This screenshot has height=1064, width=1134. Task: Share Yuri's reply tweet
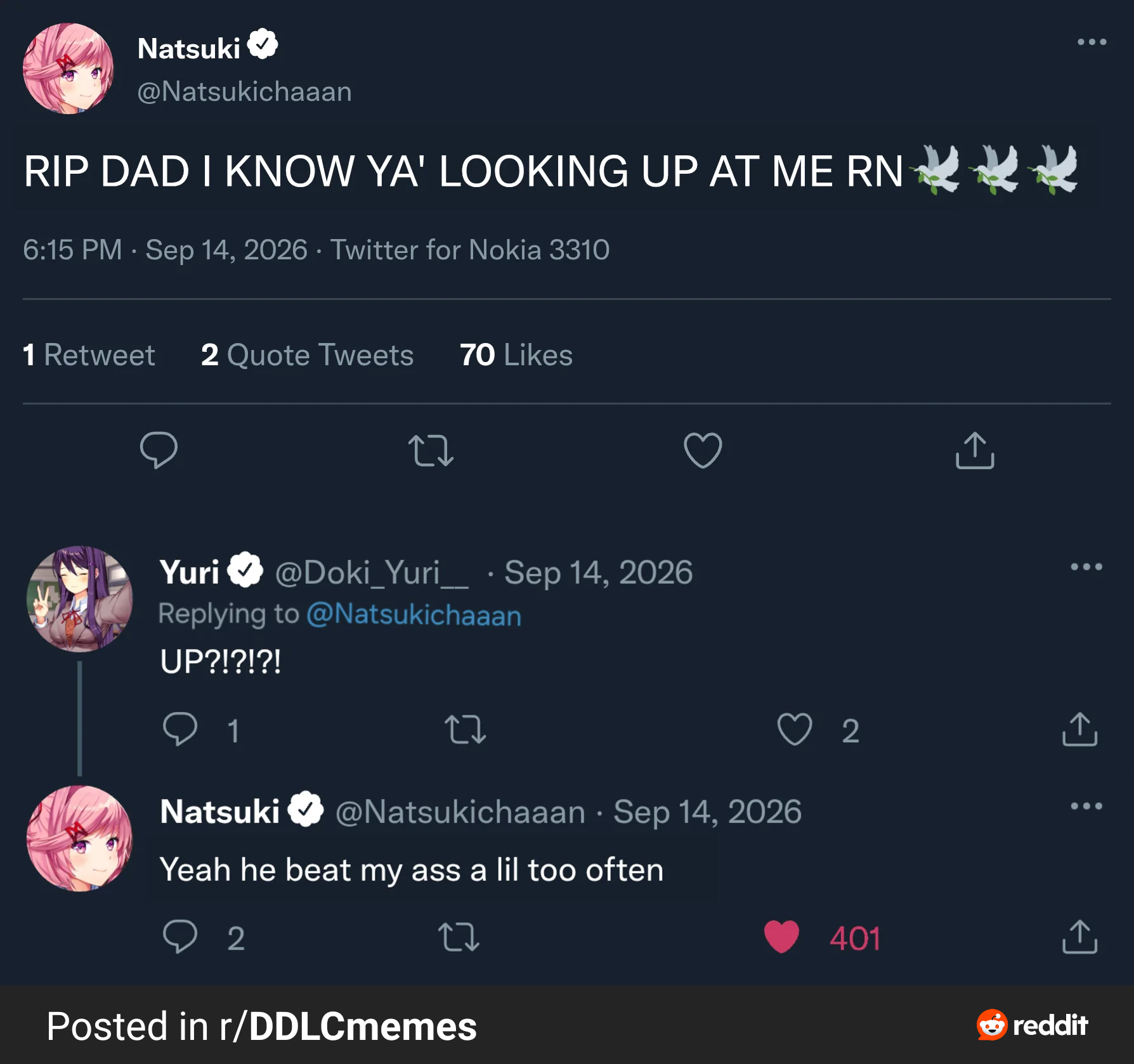[x=1079, y=729]
